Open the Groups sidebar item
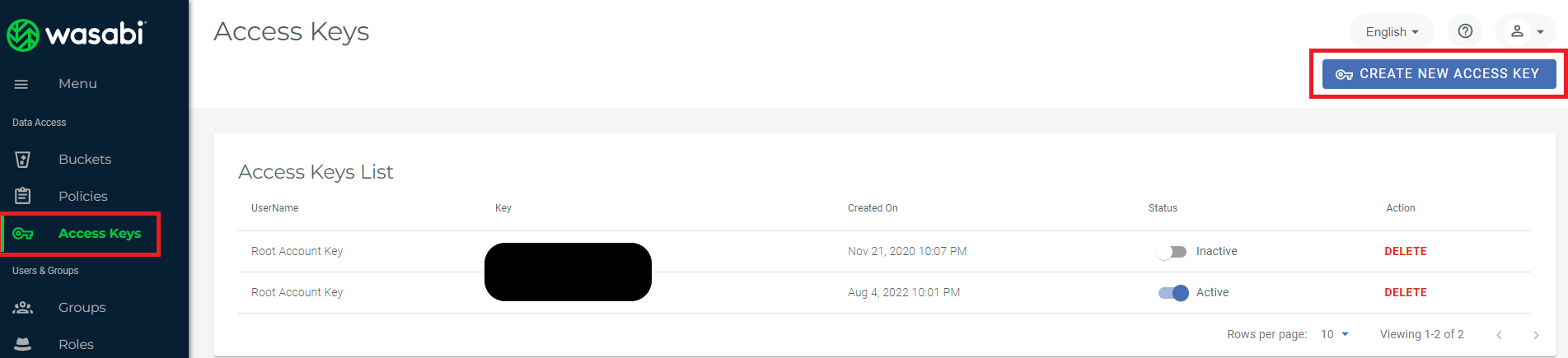The width and height of the screenshot is (1568, 358). click(82, 308)
